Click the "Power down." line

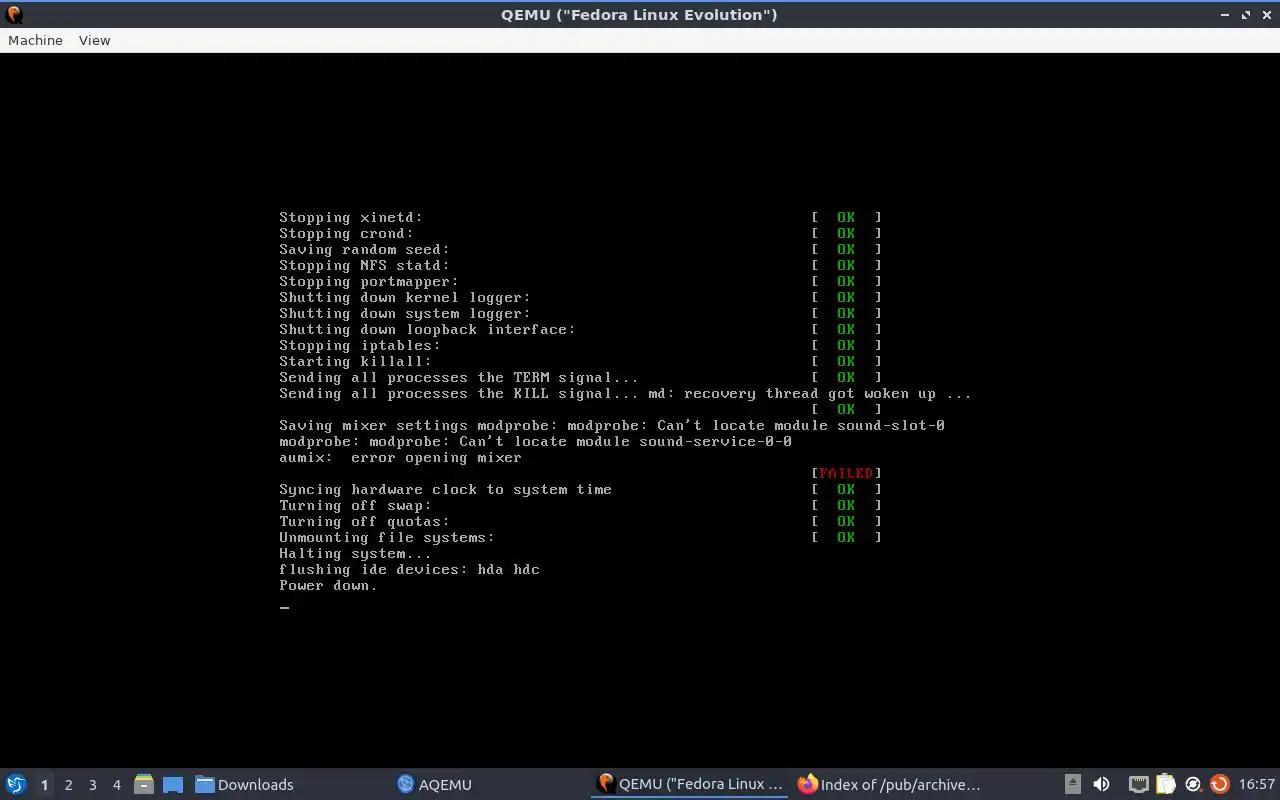(328, 585)
